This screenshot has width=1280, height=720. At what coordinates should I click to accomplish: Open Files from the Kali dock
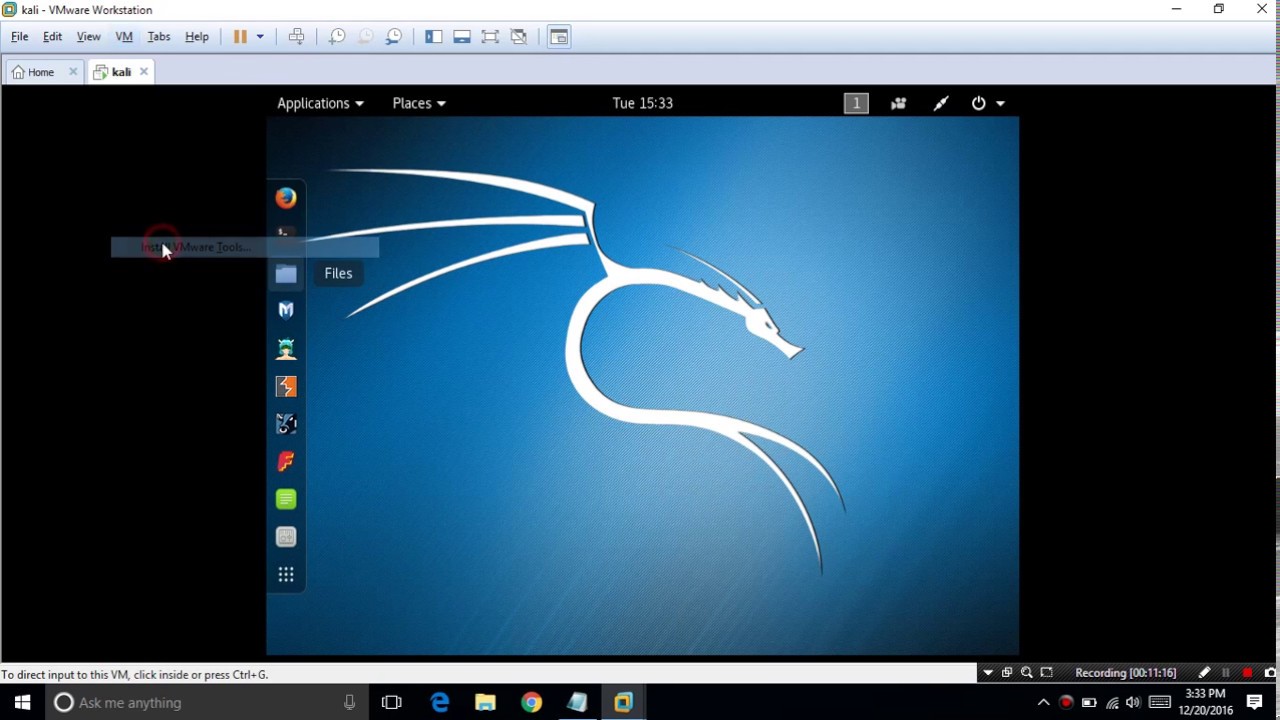tap(286, 273)
